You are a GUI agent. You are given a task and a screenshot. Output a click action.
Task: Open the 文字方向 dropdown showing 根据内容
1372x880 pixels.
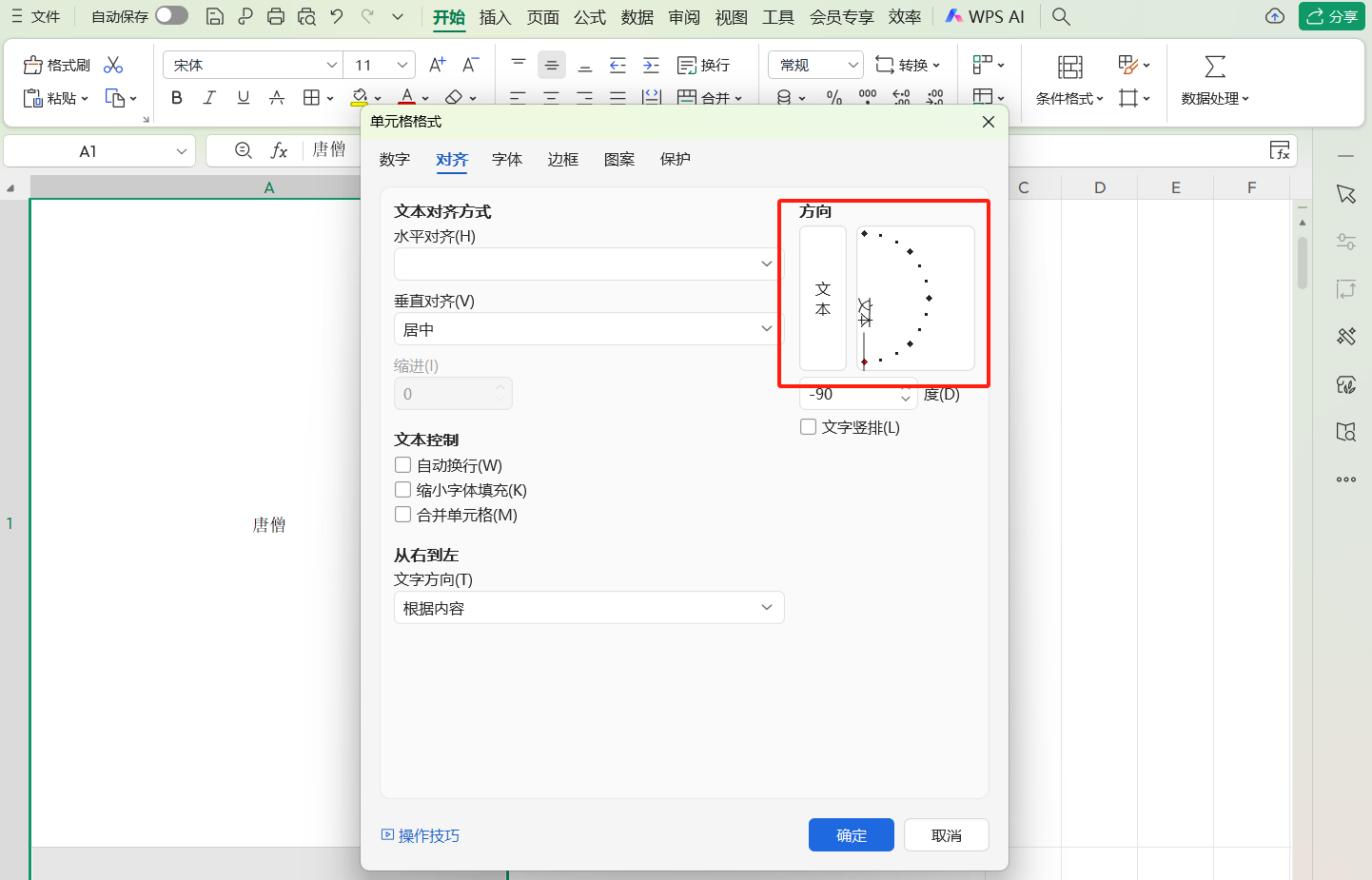click(588, 608)
